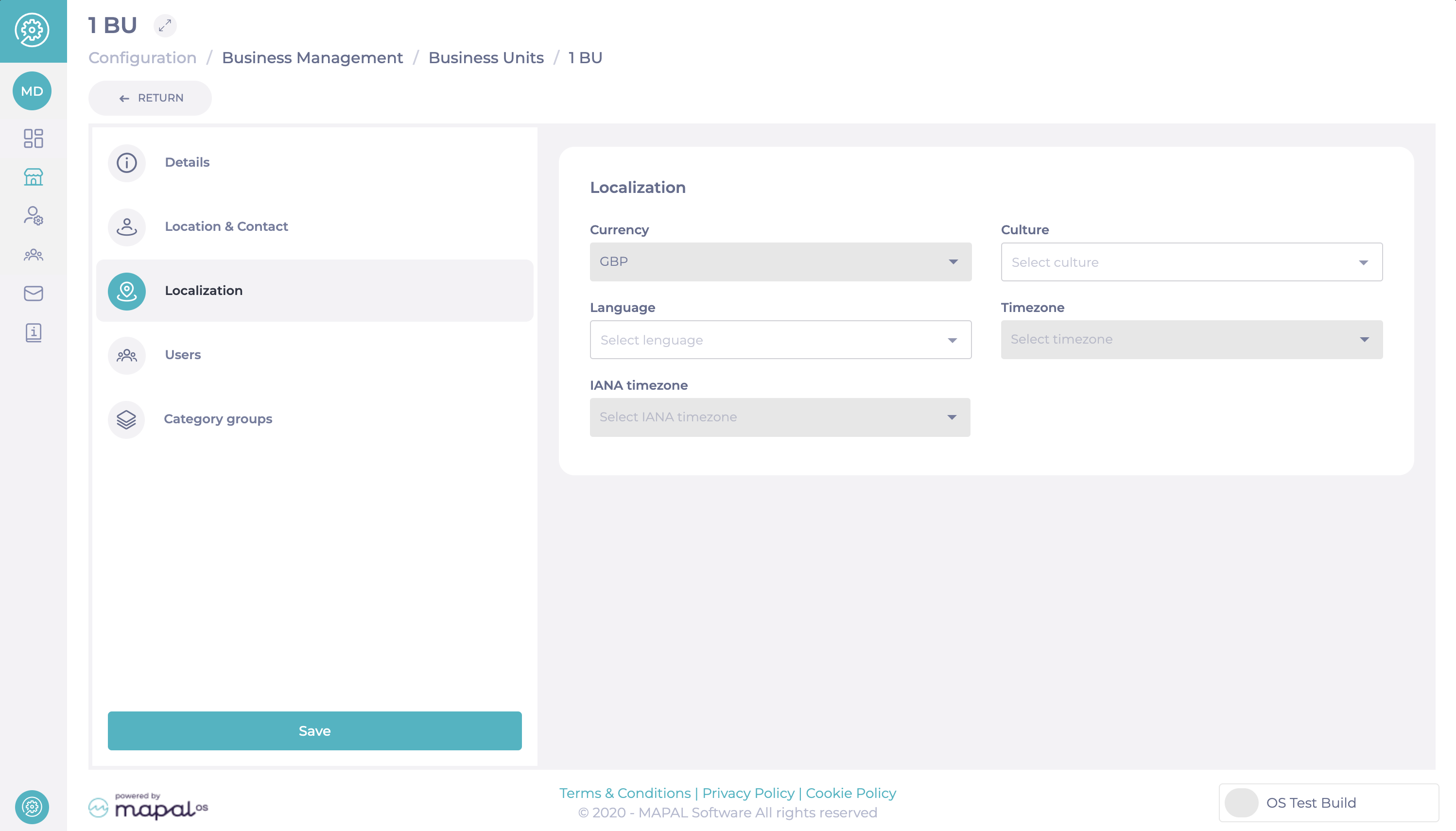
Task: Go to Configuration breadcrumb
Action: pyautogui.click(x=142, y=58)
